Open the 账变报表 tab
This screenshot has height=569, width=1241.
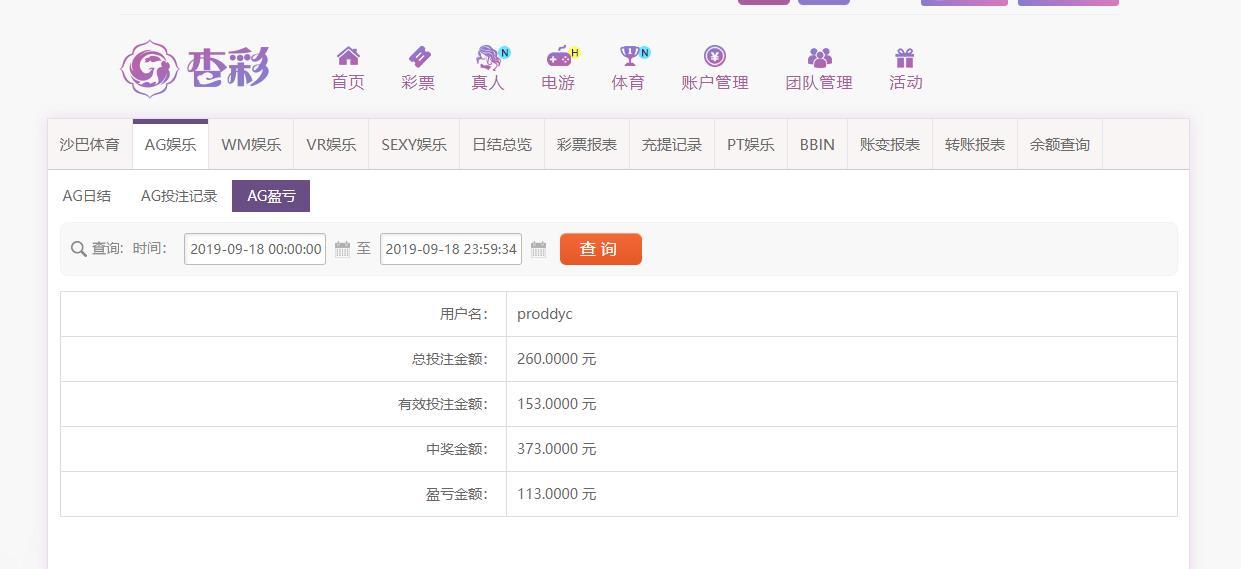tap(890, 145)
